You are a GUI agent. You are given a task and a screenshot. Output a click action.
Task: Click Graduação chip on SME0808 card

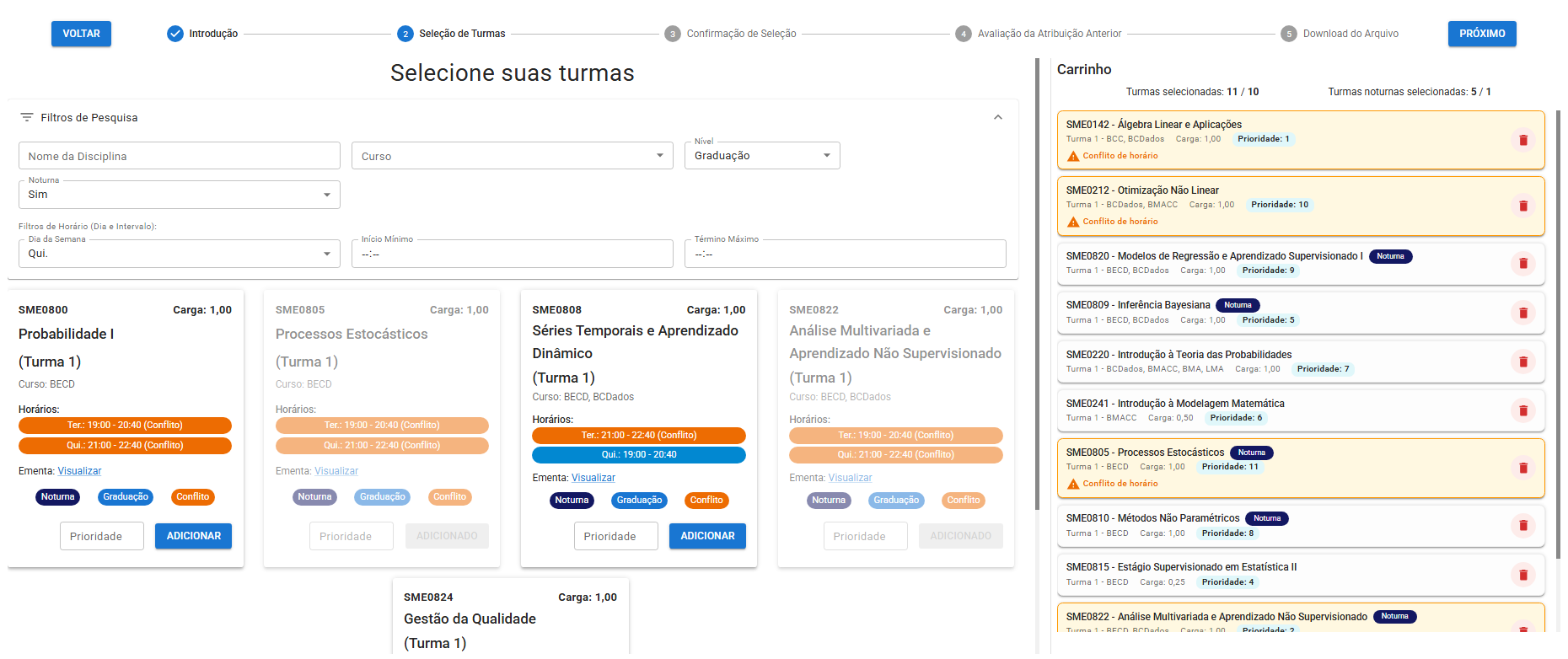click(639, 501)
